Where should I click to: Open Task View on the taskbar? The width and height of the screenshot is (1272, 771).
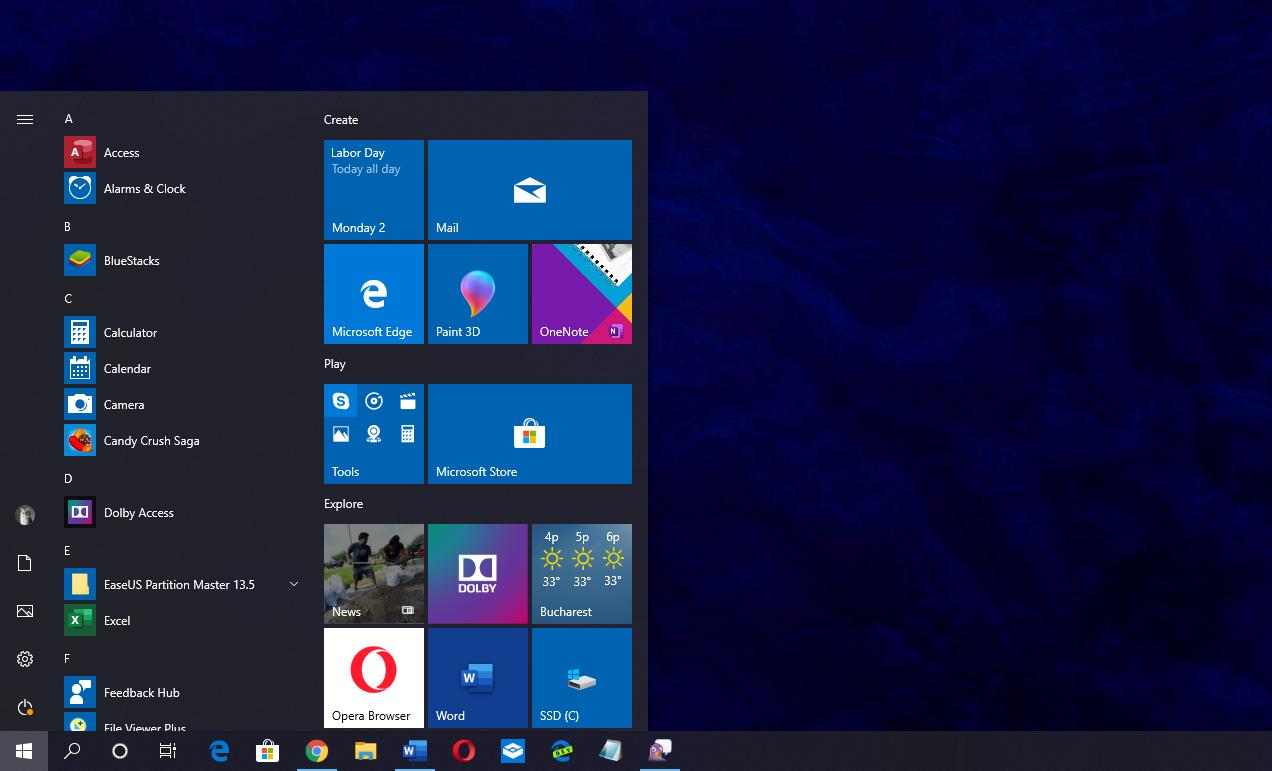click(168, 751)
